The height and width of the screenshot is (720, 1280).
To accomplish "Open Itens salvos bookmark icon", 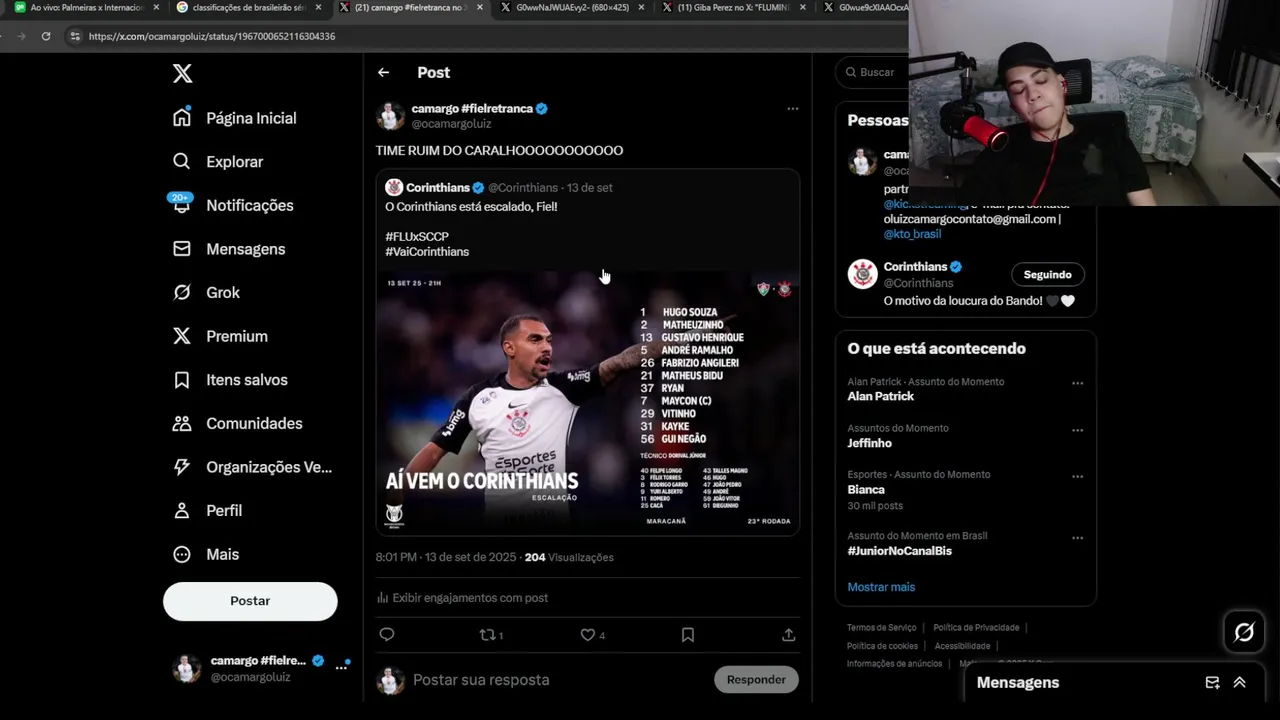I will tap(181, 380).
